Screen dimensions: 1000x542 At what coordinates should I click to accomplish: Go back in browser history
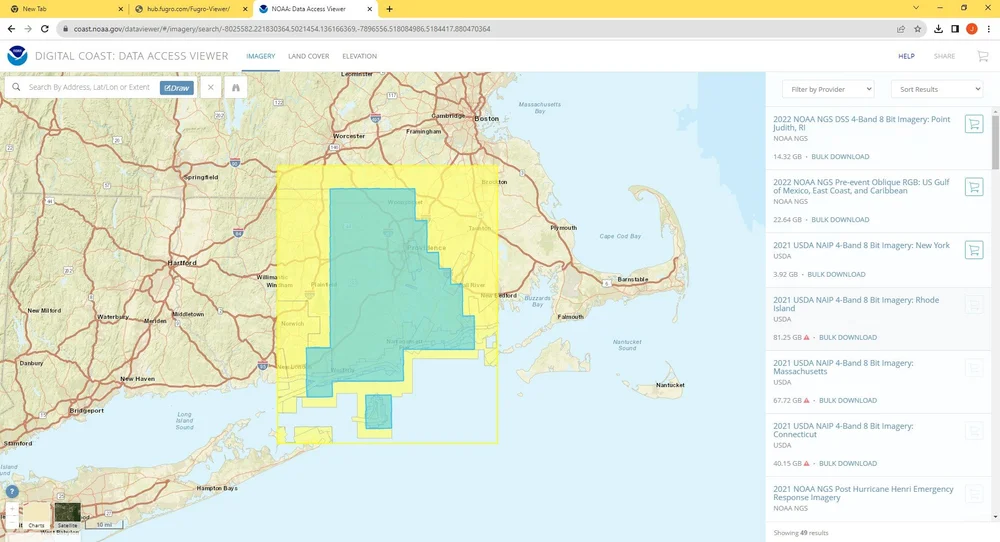pos(11,29)
